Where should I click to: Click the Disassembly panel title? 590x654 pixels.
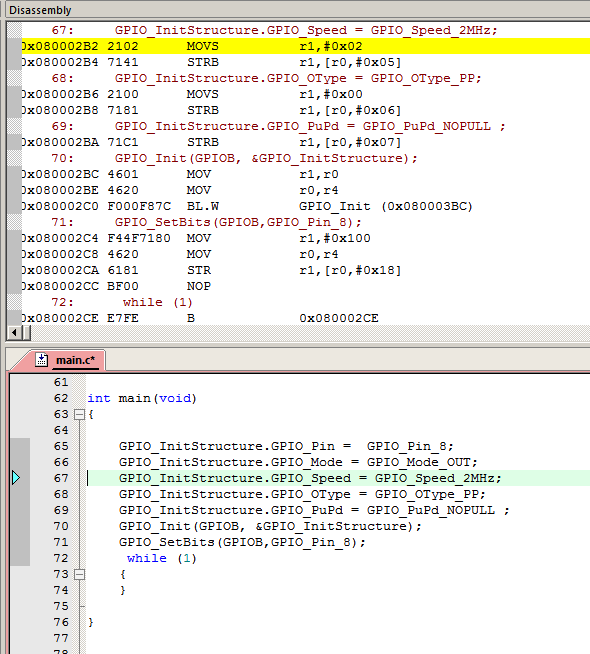pos(40,10)
